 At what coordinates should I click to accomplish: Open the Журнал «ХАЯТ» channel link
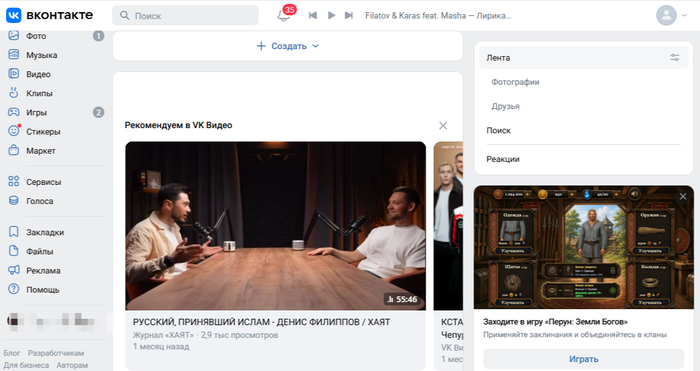click(163, 335)
